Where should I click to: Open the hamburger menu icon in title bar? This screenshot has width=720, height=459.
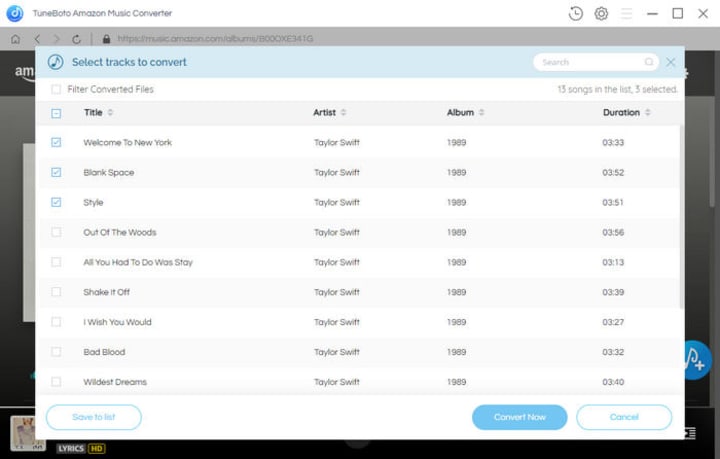point(626,14)
